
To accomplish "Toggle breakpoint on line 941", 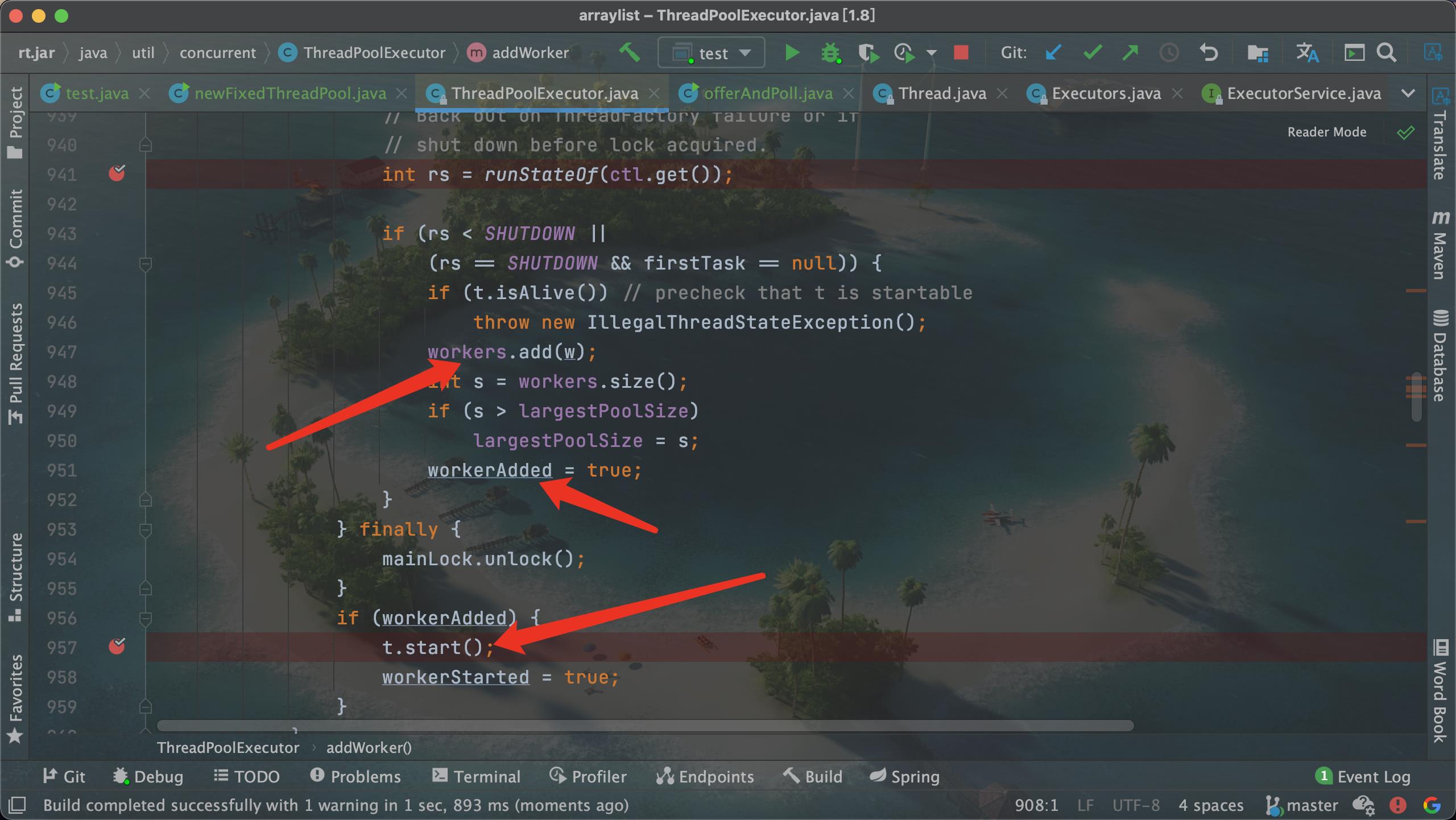I will tap(117, 173).
